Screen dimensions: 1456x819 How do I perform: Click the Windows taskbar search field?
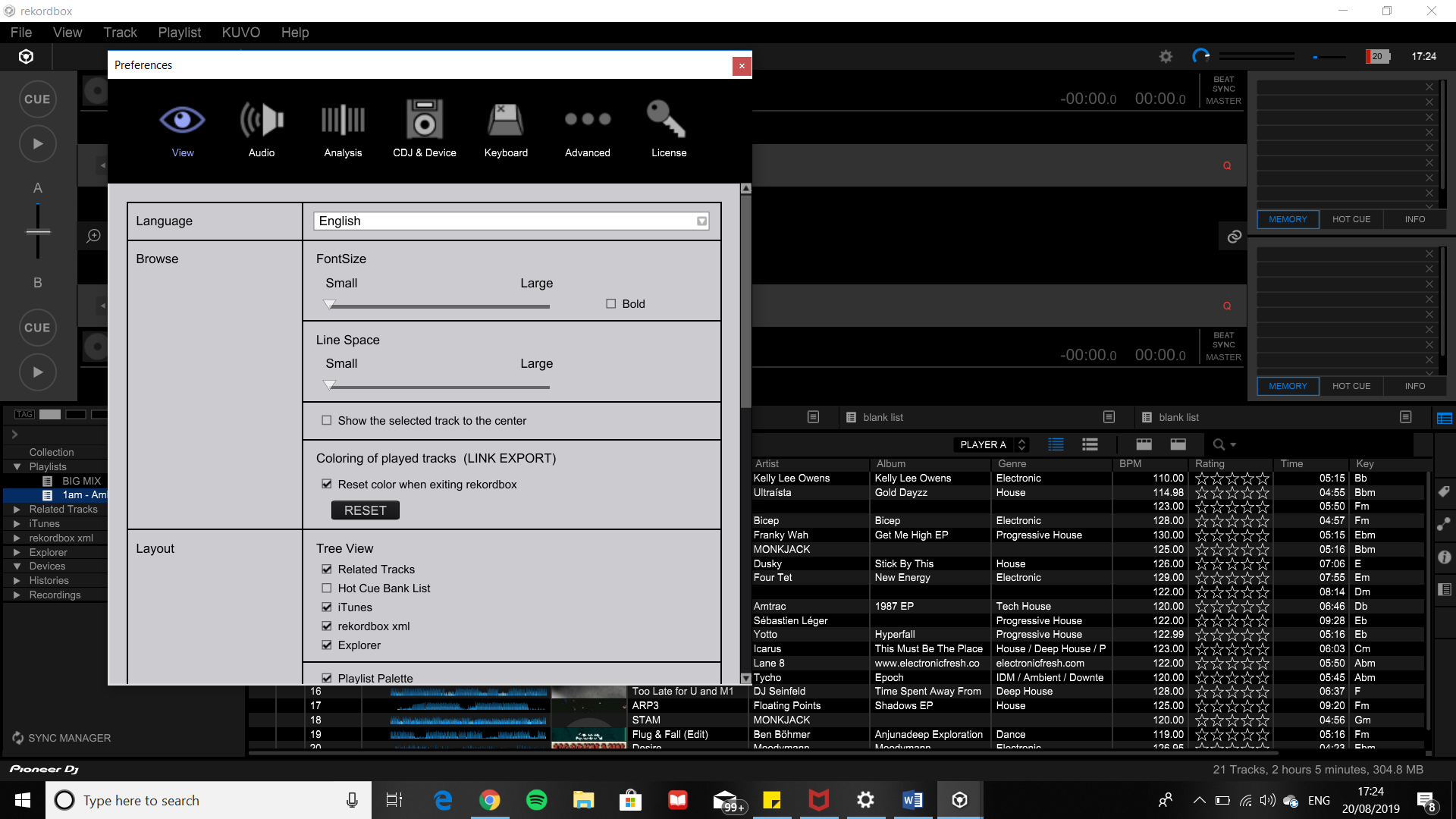(x=209, y=800)
